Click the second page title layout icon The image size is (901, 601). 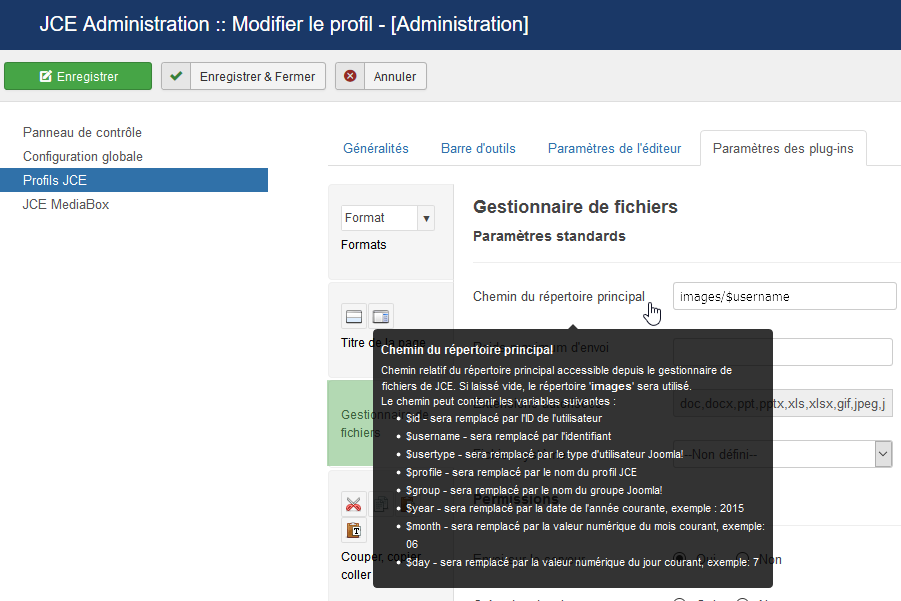pos(381,317)
